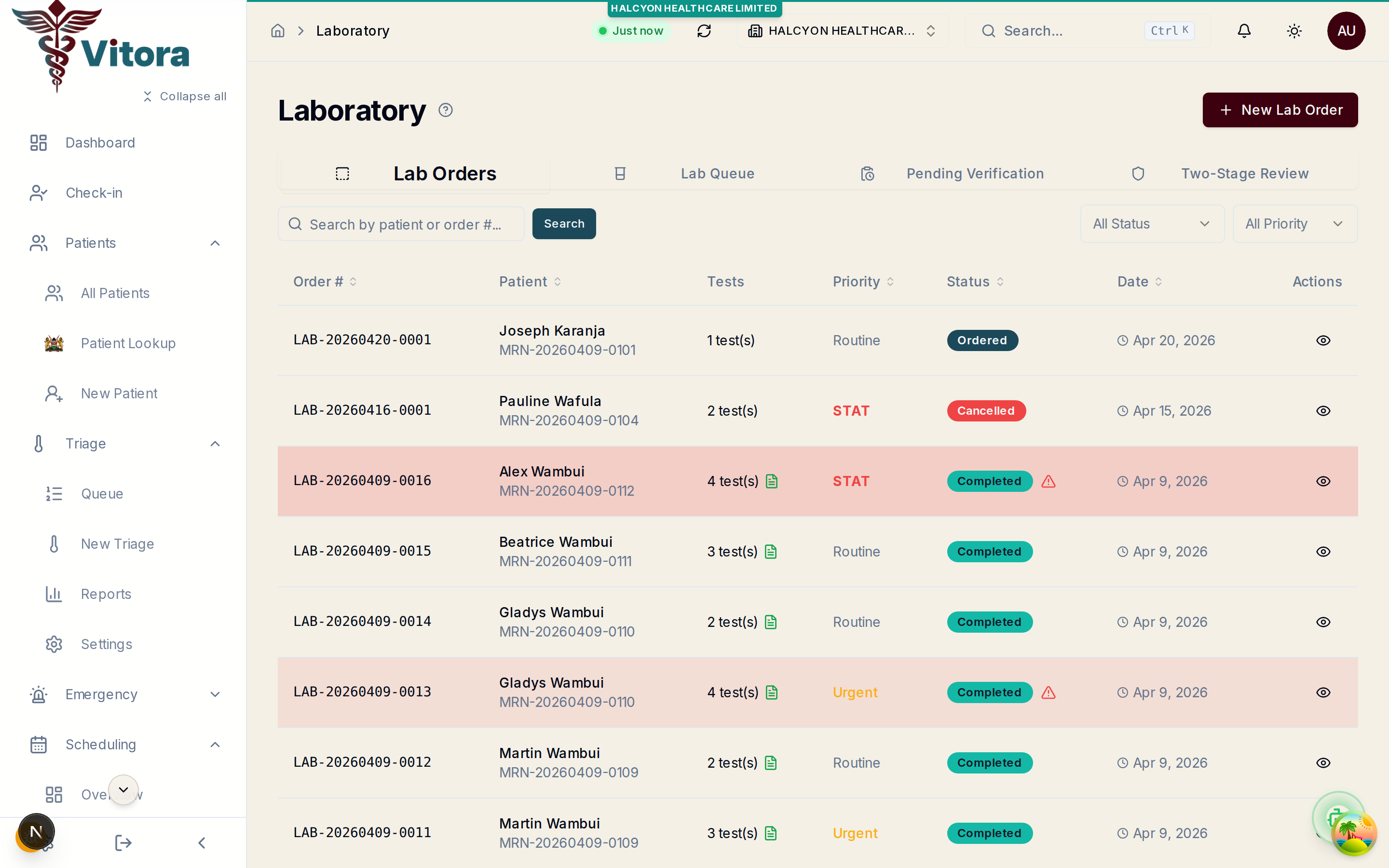Click the Laboratory breadcrumb text
This screenshot has height=868, width=1389.
coord(353,31)
